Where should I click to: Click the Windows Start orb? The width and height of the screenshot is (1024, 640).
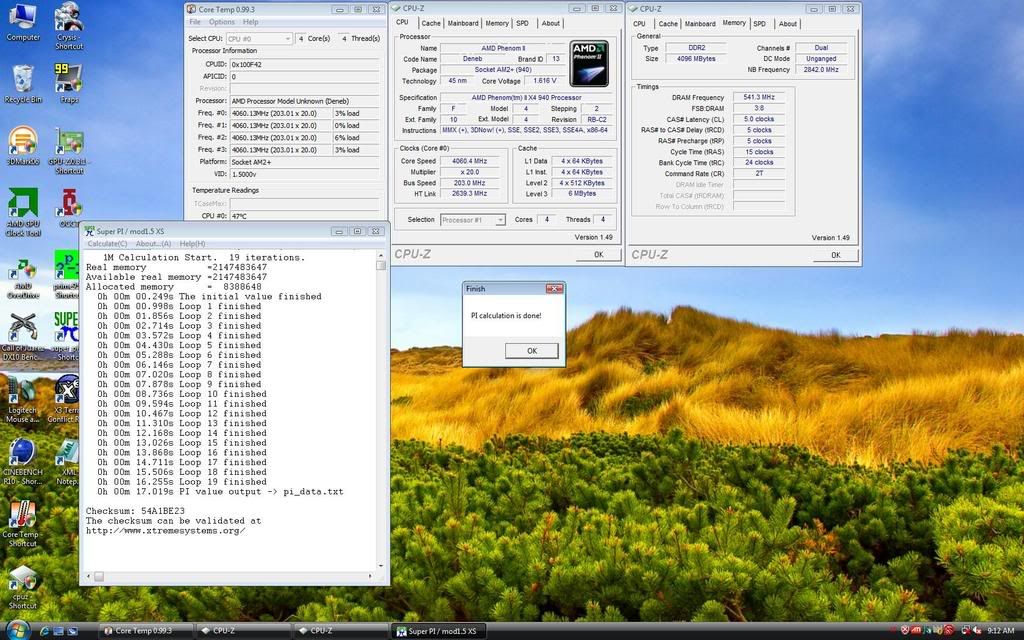tap(18, 629)
